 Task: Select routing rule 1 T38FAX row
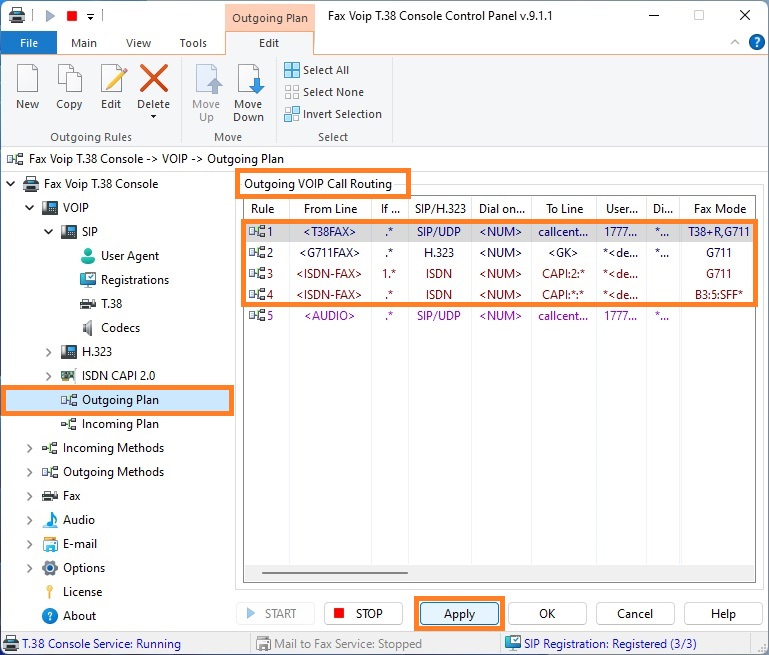499,231
